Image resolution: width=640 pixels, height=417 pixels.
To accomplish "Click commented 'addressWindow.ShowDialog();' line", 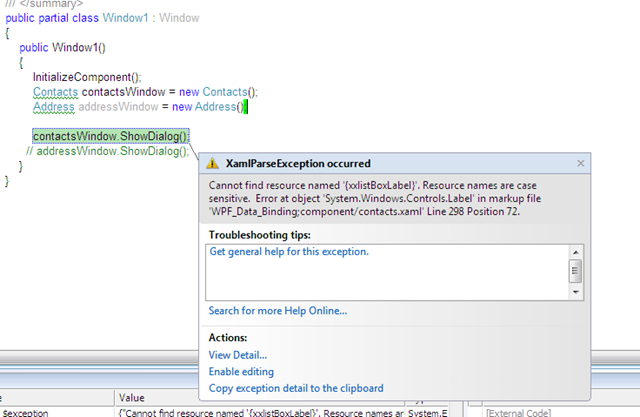I will pos(108,151).
